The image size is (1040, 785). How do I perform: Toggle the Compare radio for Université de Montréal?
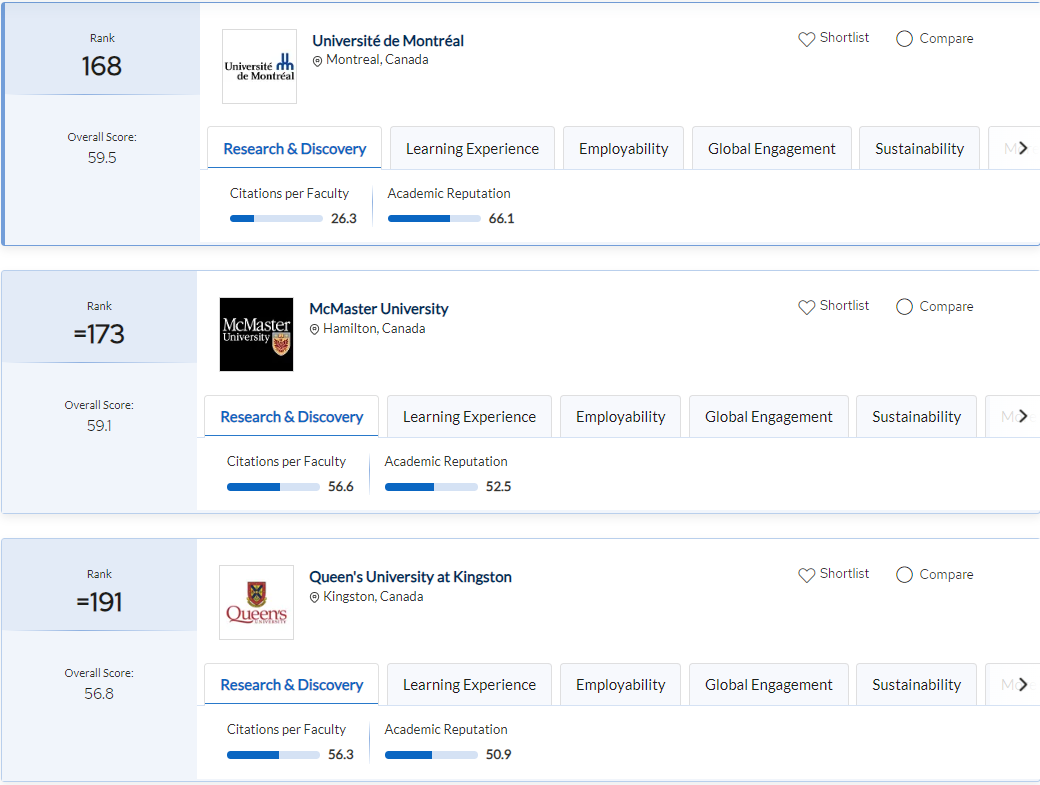pyautogui.click(x=905, y=39)
